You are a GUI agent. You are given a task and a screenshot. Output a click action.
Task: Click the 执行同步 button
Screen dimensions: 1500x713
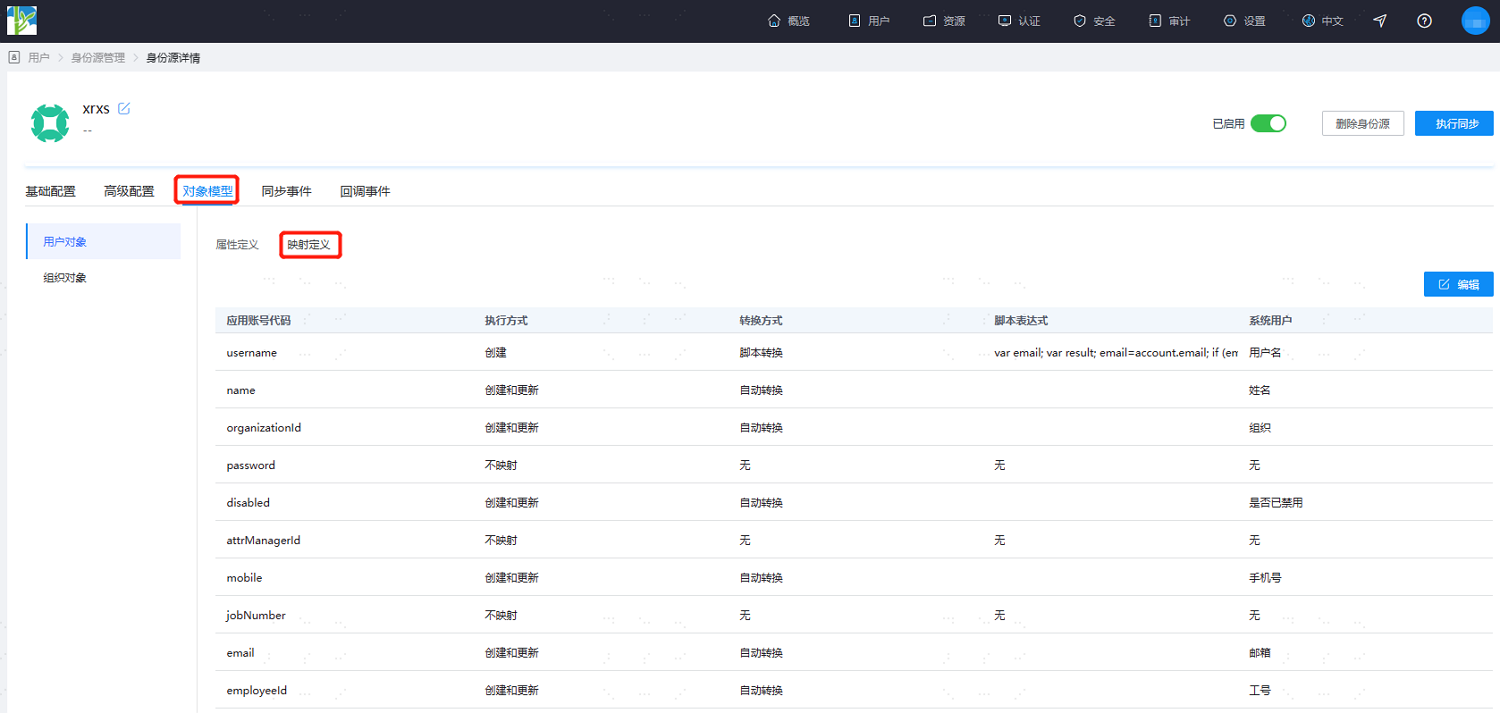(1454, 124)
